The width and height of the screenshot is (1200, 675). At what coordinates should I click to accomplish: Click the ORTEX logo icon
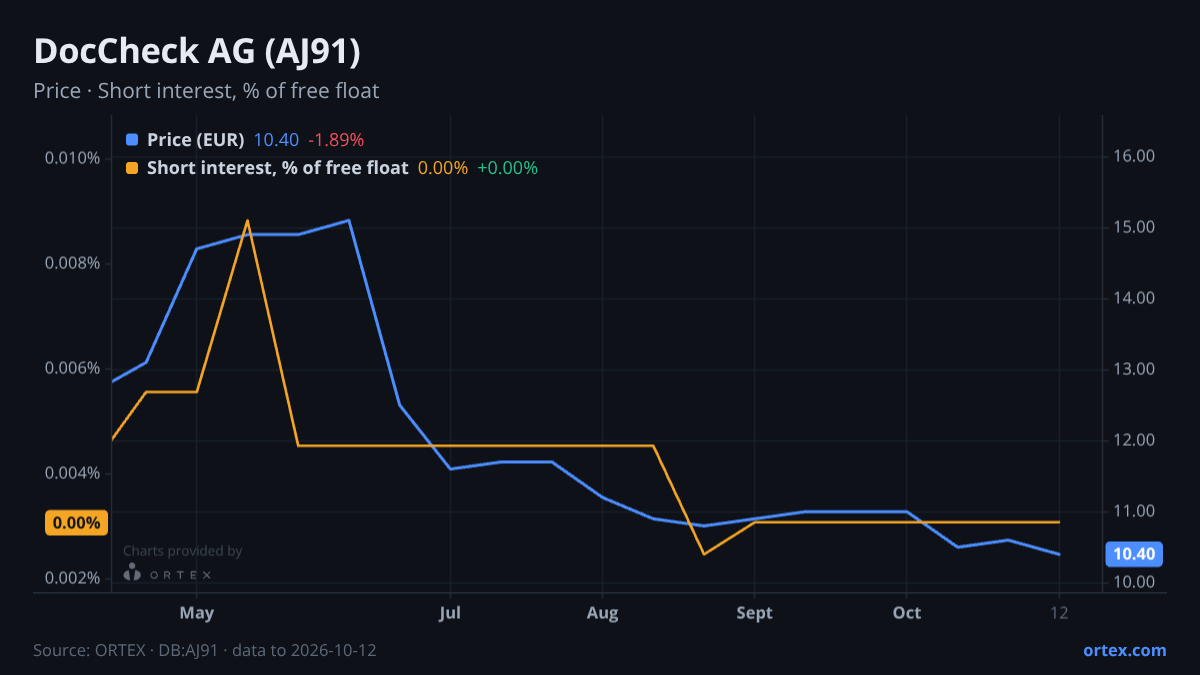point(132,573)
